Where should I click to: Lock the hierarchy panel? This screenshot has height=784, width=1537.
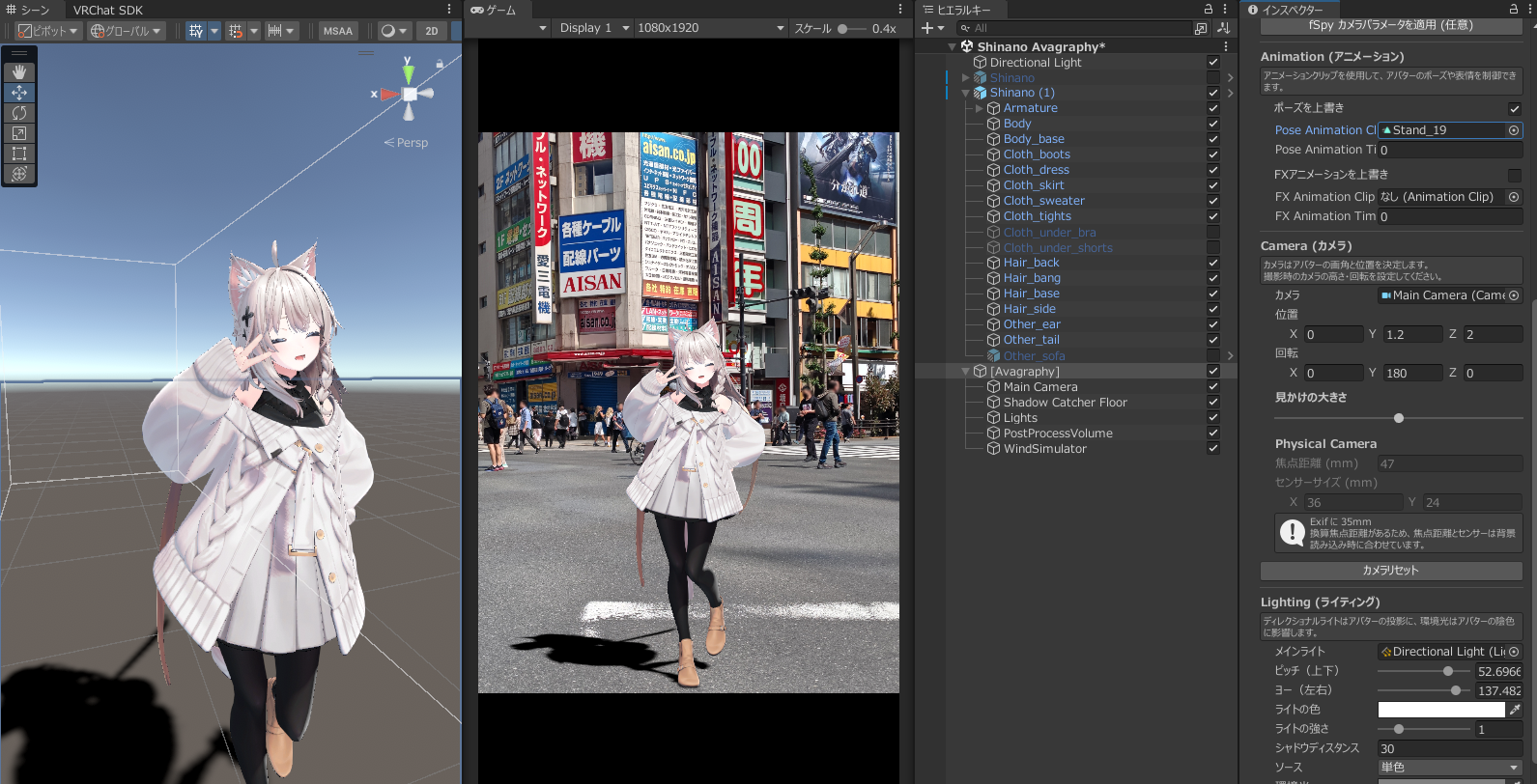(1208, 9)
